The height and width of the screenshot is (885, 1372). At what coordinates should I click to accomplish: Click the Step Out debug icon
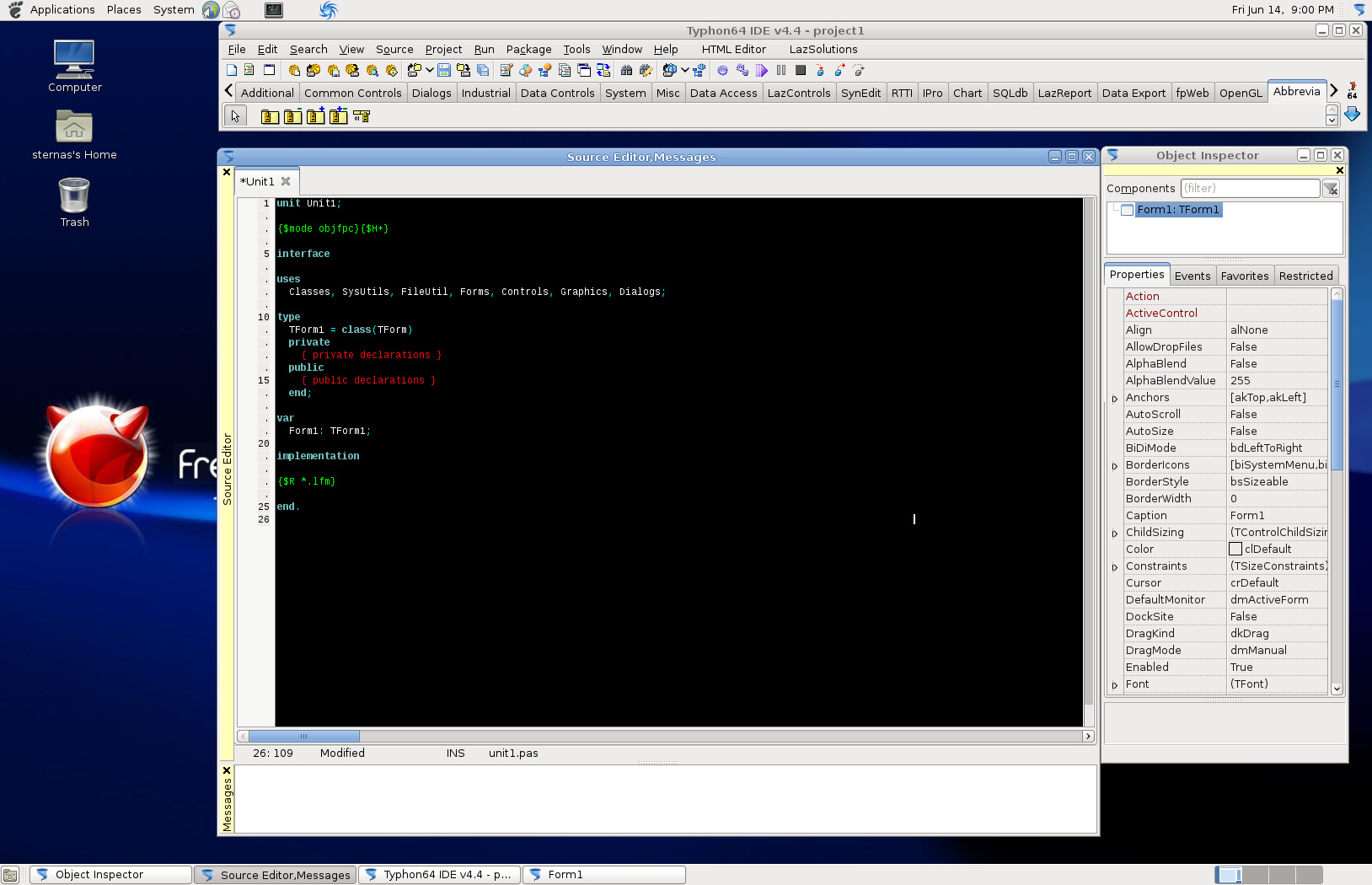click(x=859, y=70)
